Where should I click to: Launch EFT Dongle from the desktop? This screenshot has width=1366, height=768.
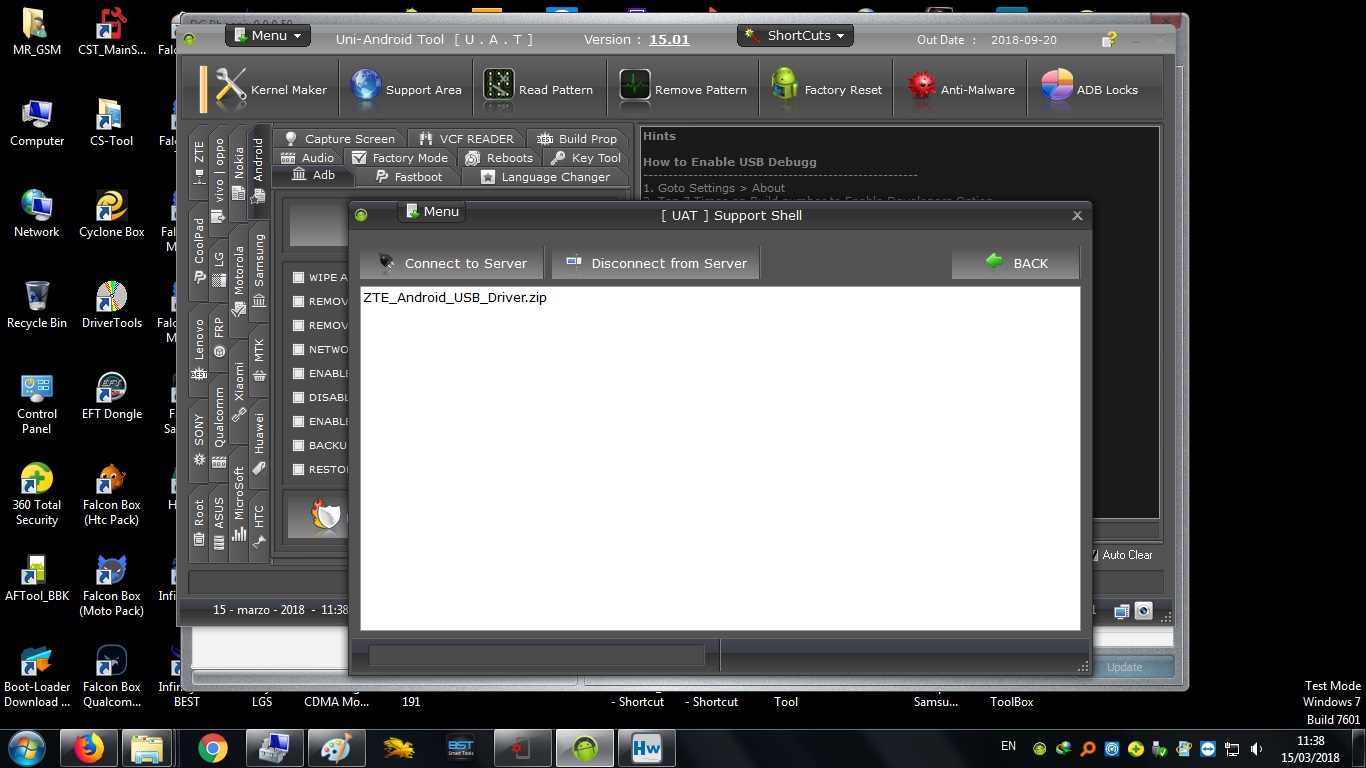[x=111, y=396]
